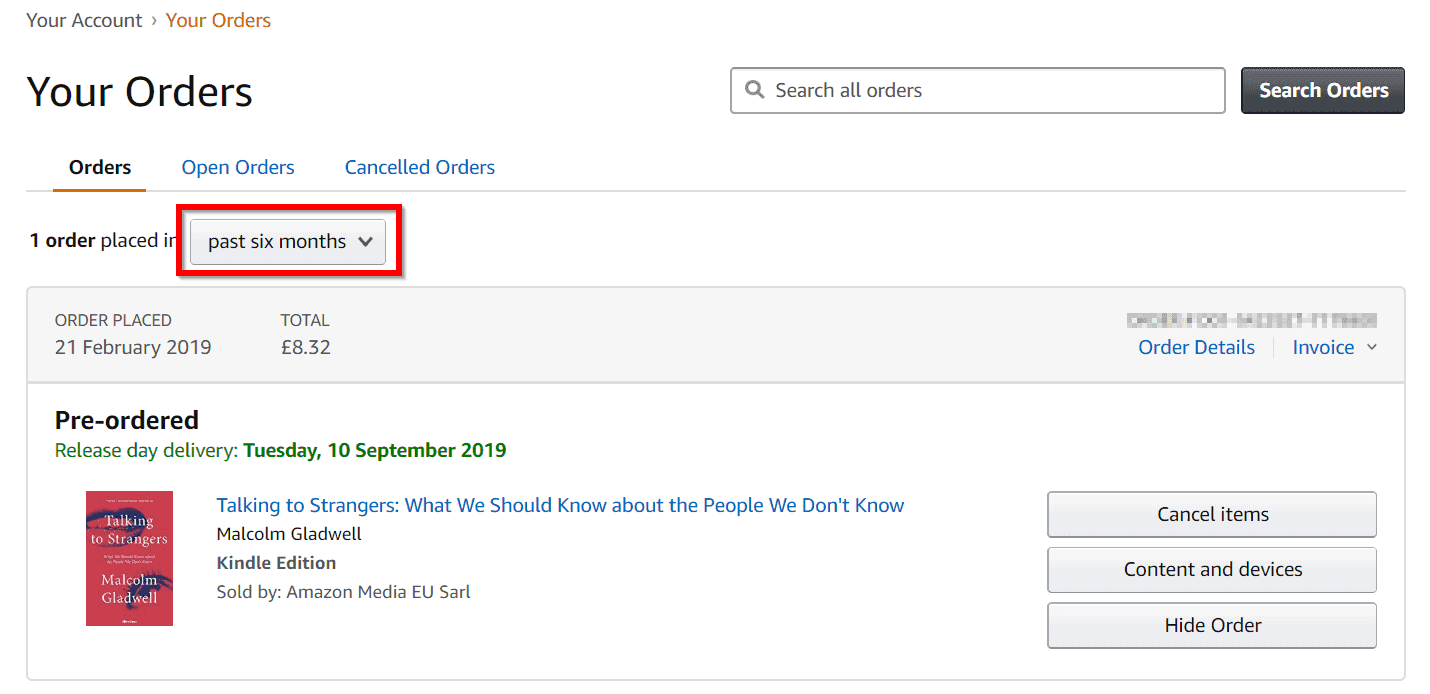Navigate to Your Account via breadcrumb
The width and height of the screenshot is (1430, 694).
click(84, 19)
